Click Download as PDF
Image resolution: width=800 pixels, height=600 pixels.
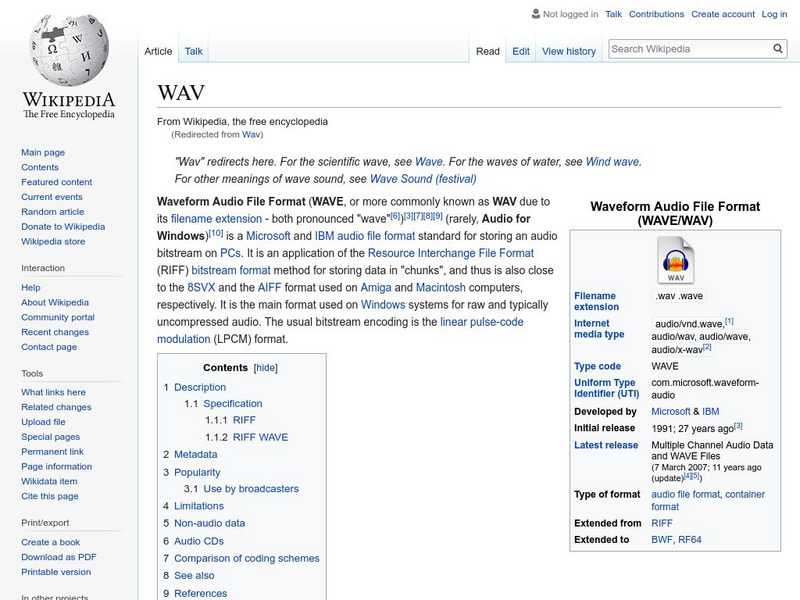click(59, 557)
